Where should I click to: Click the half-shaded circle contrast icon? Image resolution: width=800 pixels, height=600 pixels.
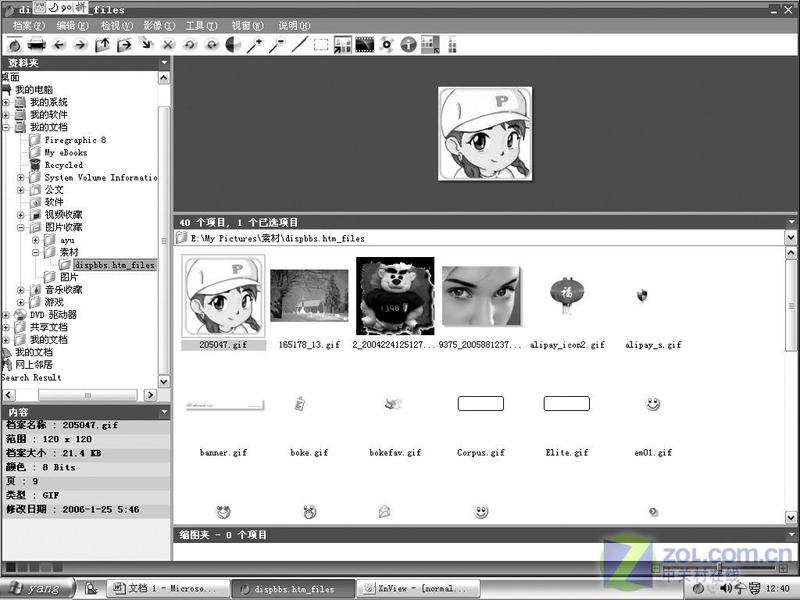(233, 45)
